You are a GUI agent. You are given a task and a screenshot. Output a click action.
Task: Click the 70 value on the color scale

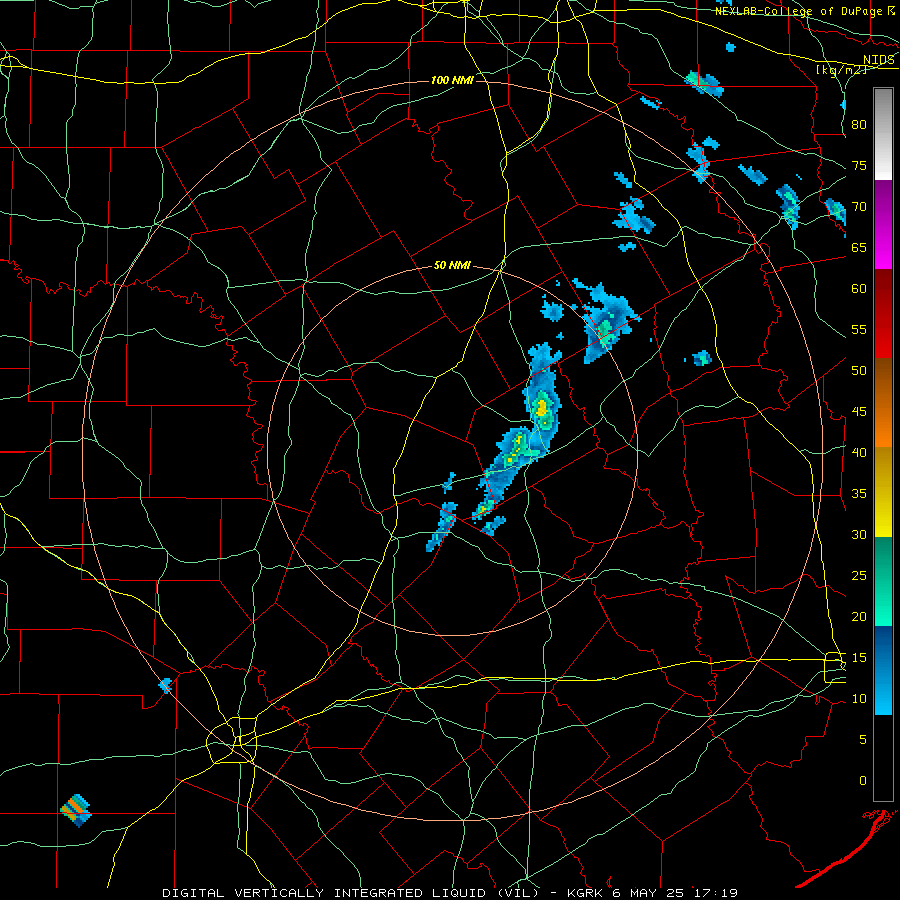click(x=859, y=207)
